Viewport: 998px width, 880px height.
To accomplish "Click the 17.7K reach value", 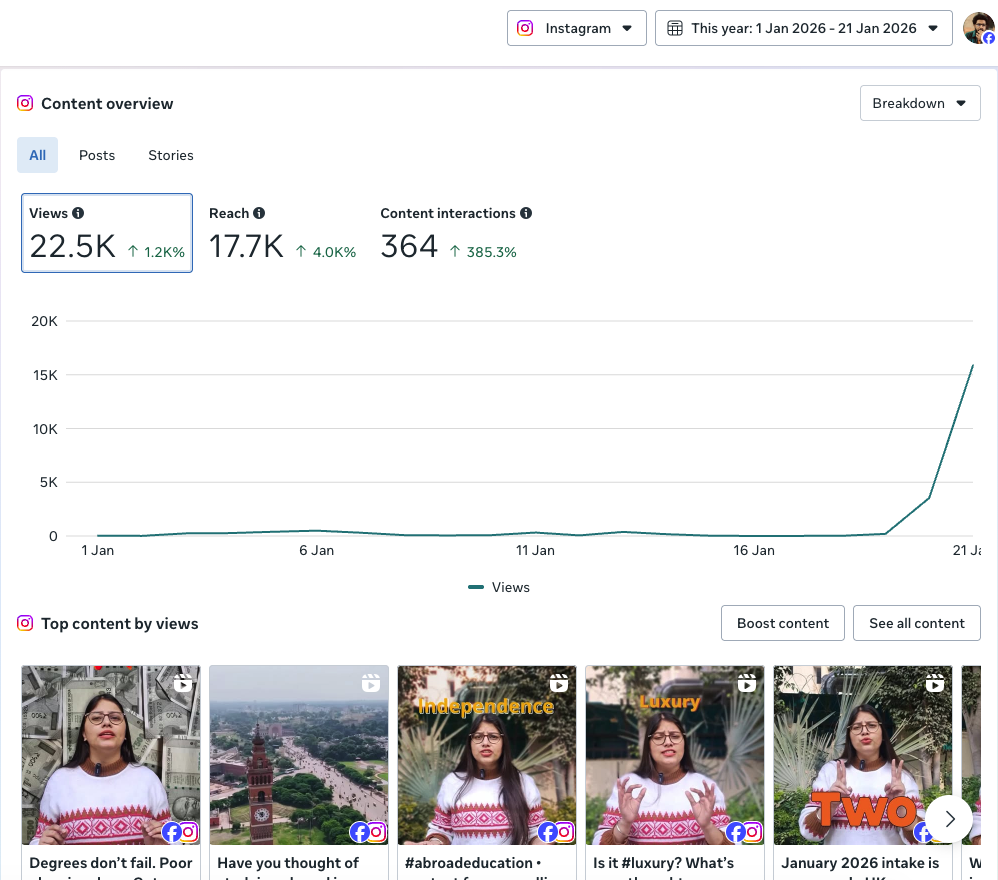I will [x=246, y=246].
